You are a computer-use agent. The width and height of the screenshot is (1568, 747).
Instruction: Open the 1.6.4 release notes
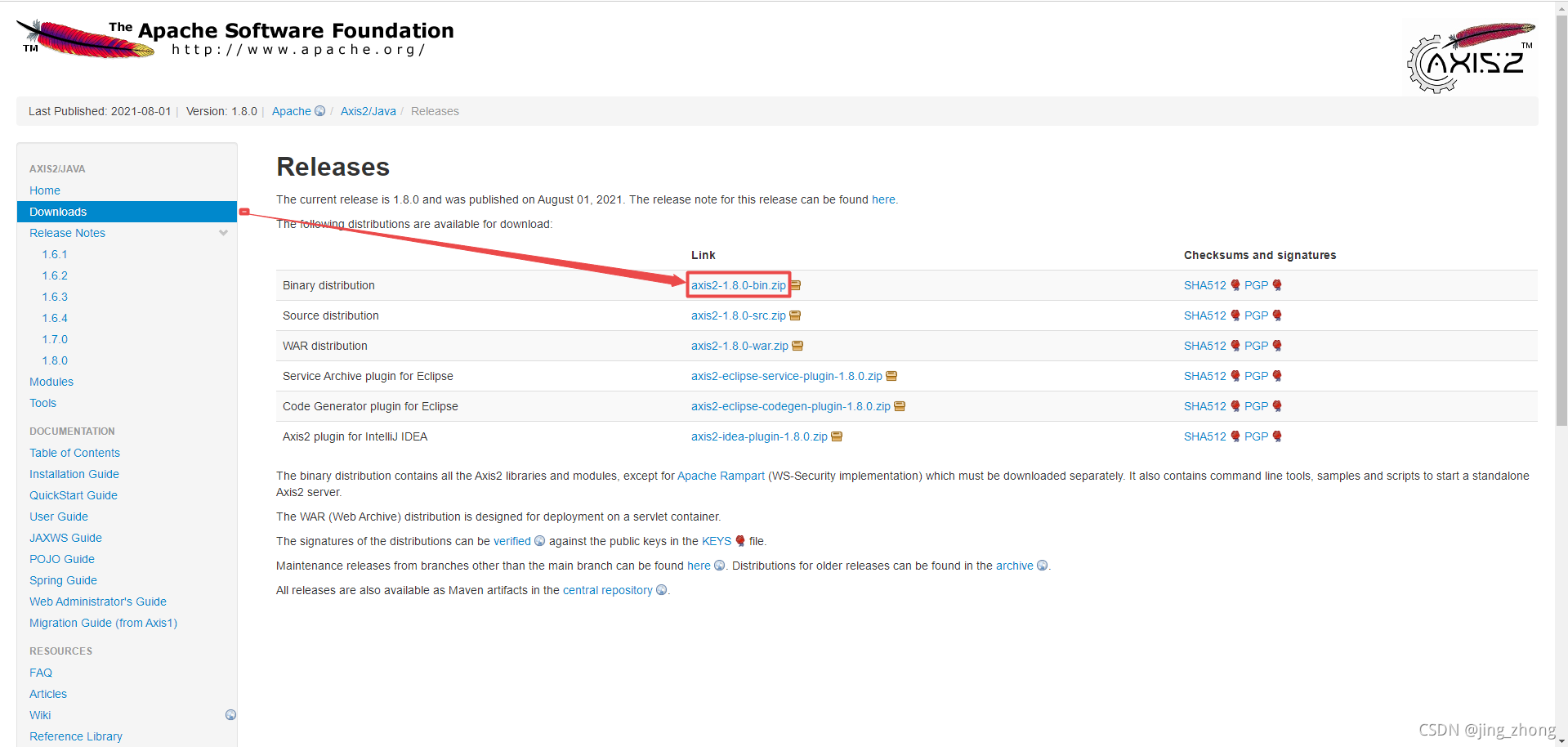click(x=55, y=318)
